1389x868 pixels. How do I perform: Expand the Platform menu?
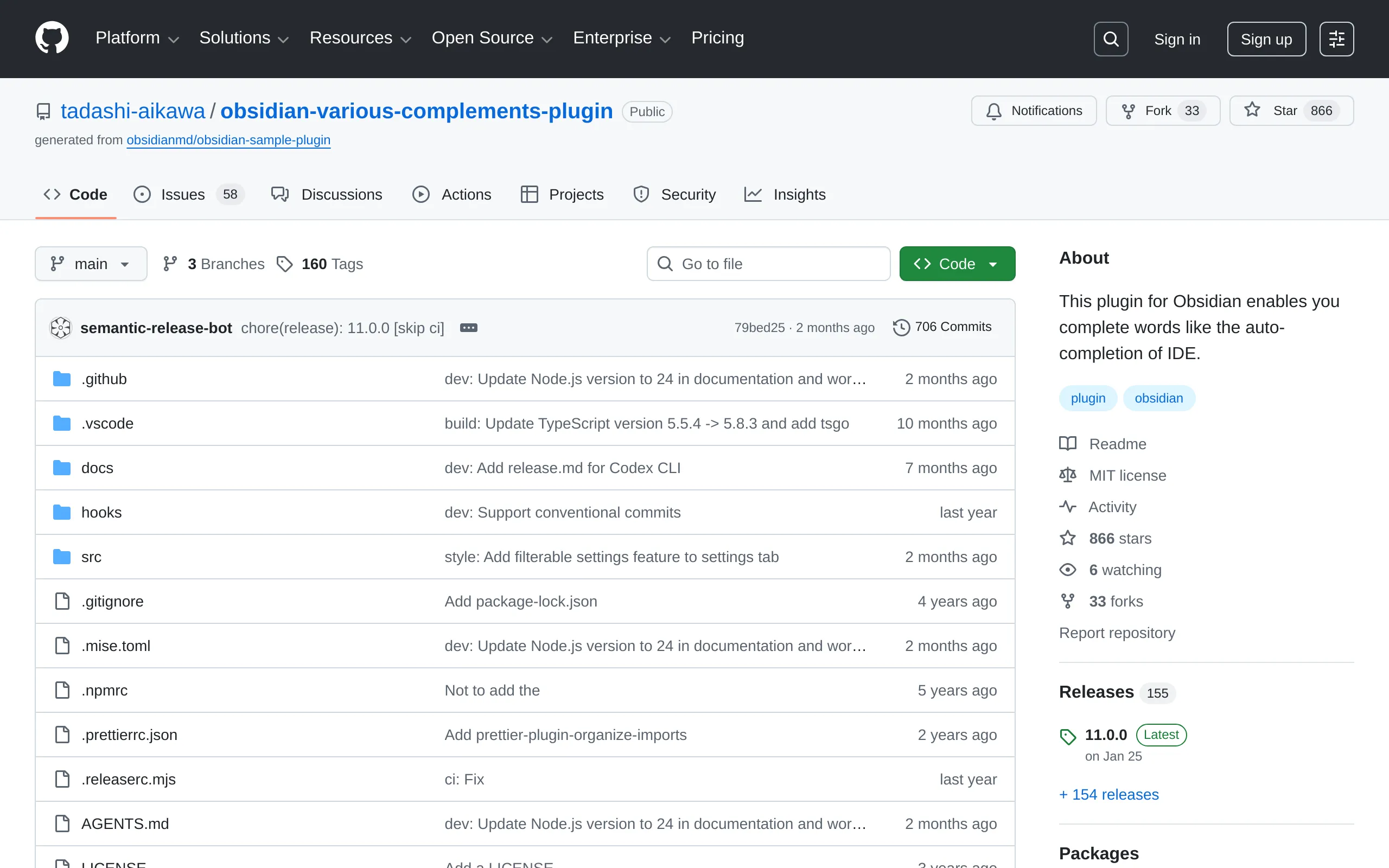click(137, 38)
